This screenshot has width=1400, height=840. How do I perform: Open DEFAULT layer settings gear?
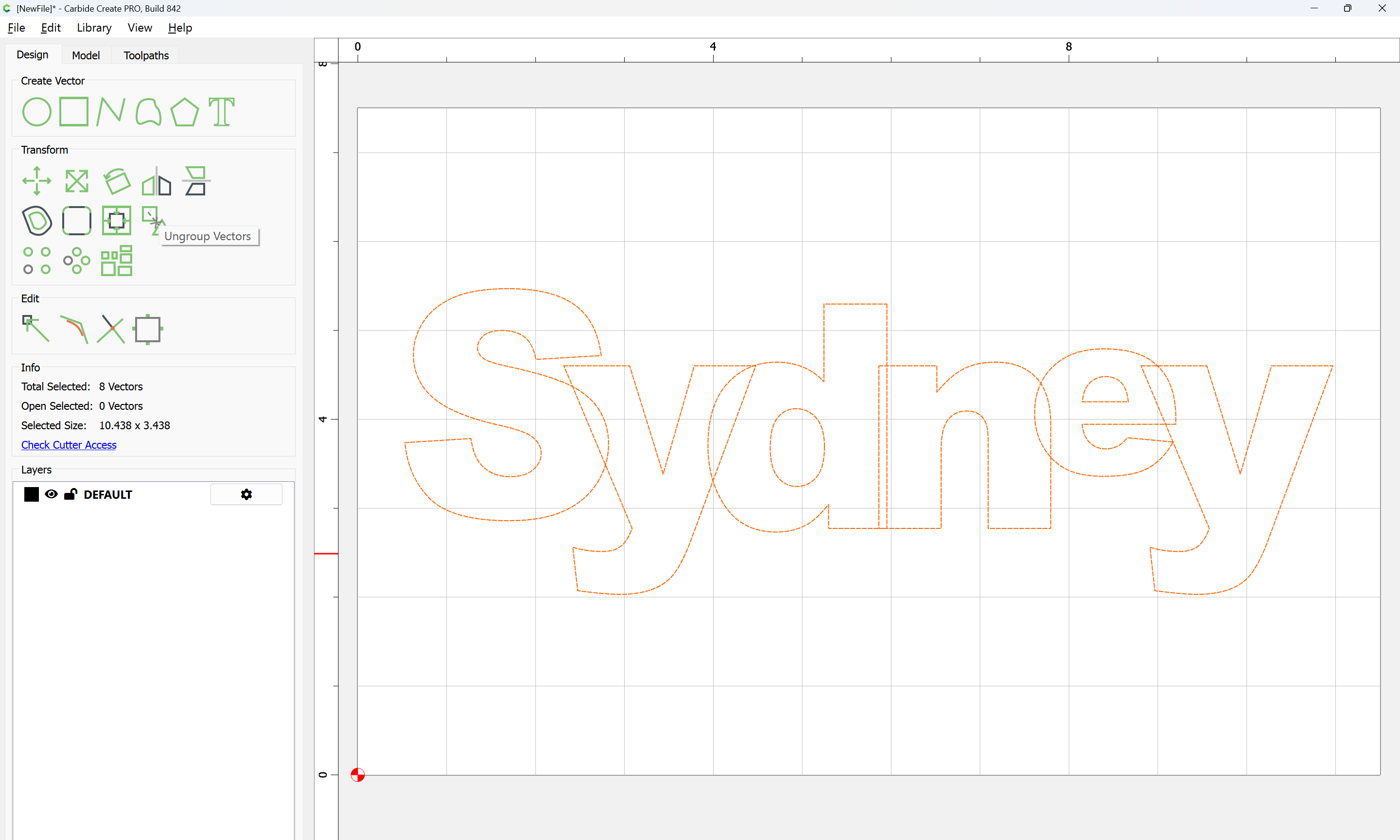point(246,494)
